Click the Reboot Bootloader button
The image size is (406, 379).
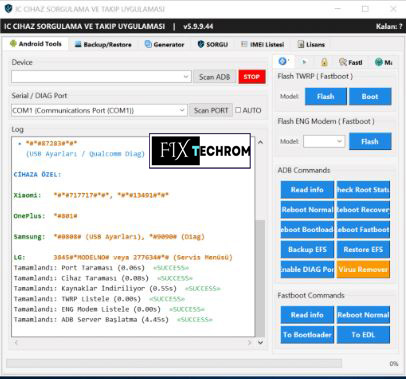pos(307,230)
